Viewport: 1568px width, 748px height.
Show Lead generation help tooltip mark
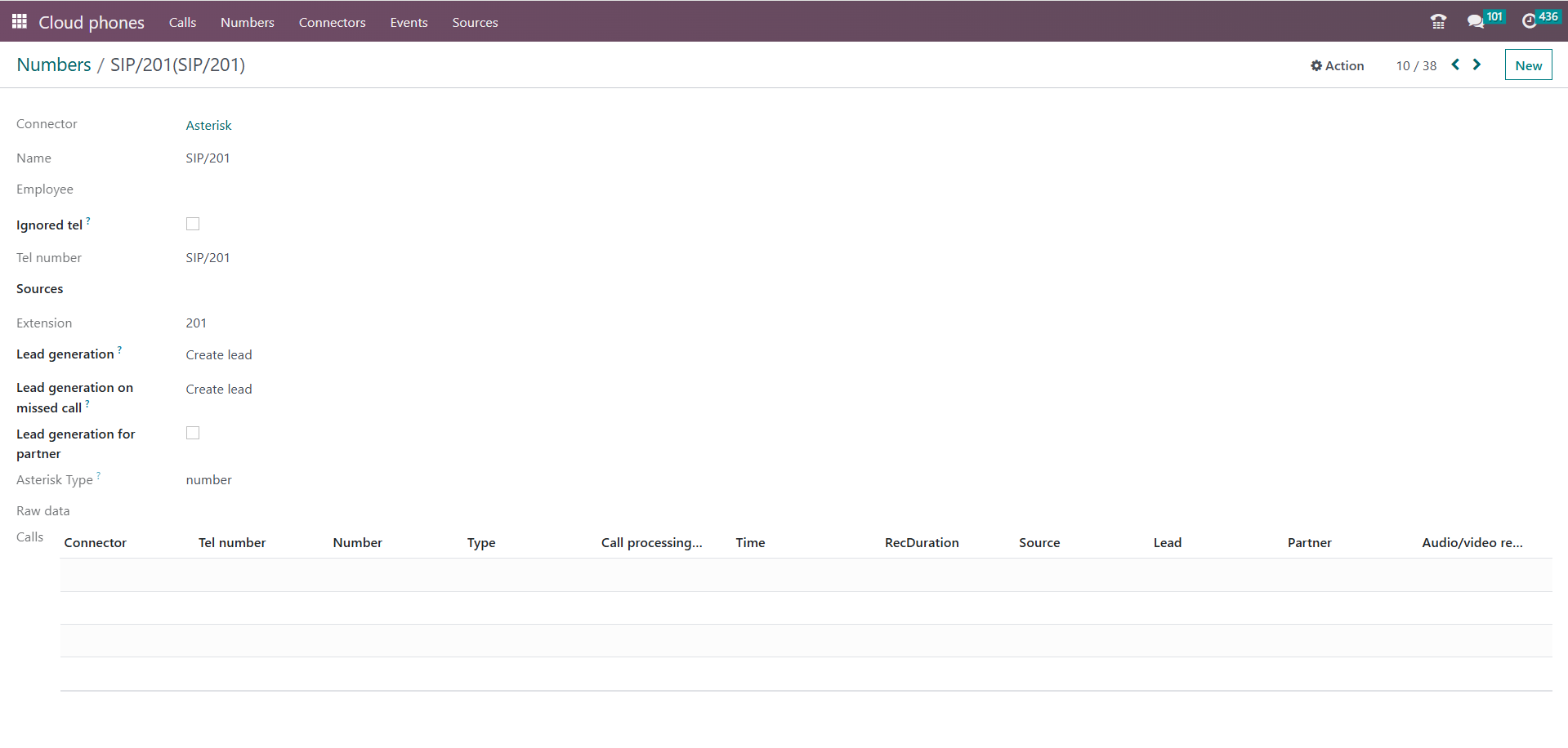119,350
